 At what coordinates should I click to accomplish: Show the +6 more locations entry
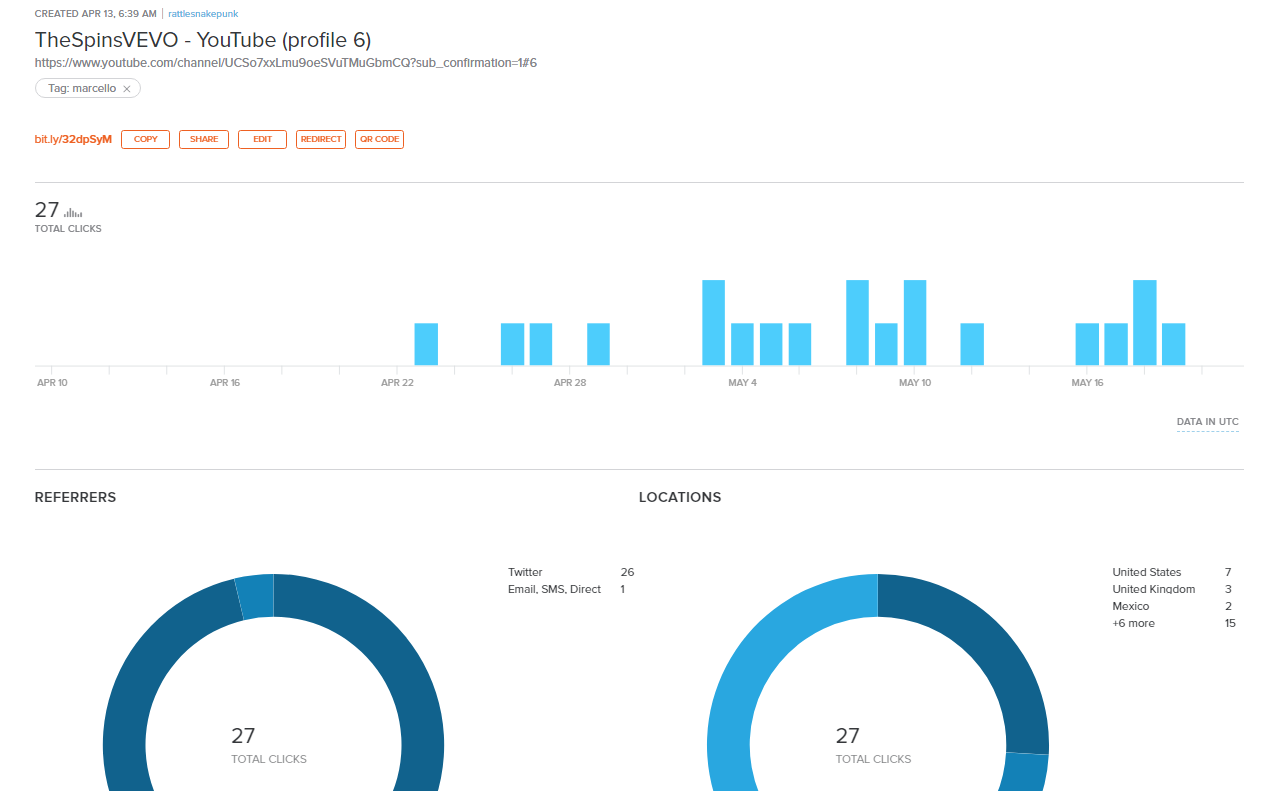1133,623
